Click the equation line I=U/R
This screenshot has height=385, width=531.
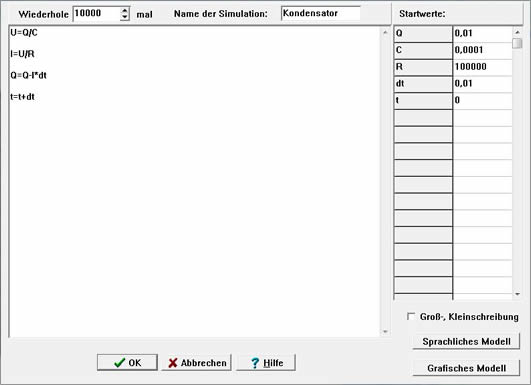22,54
